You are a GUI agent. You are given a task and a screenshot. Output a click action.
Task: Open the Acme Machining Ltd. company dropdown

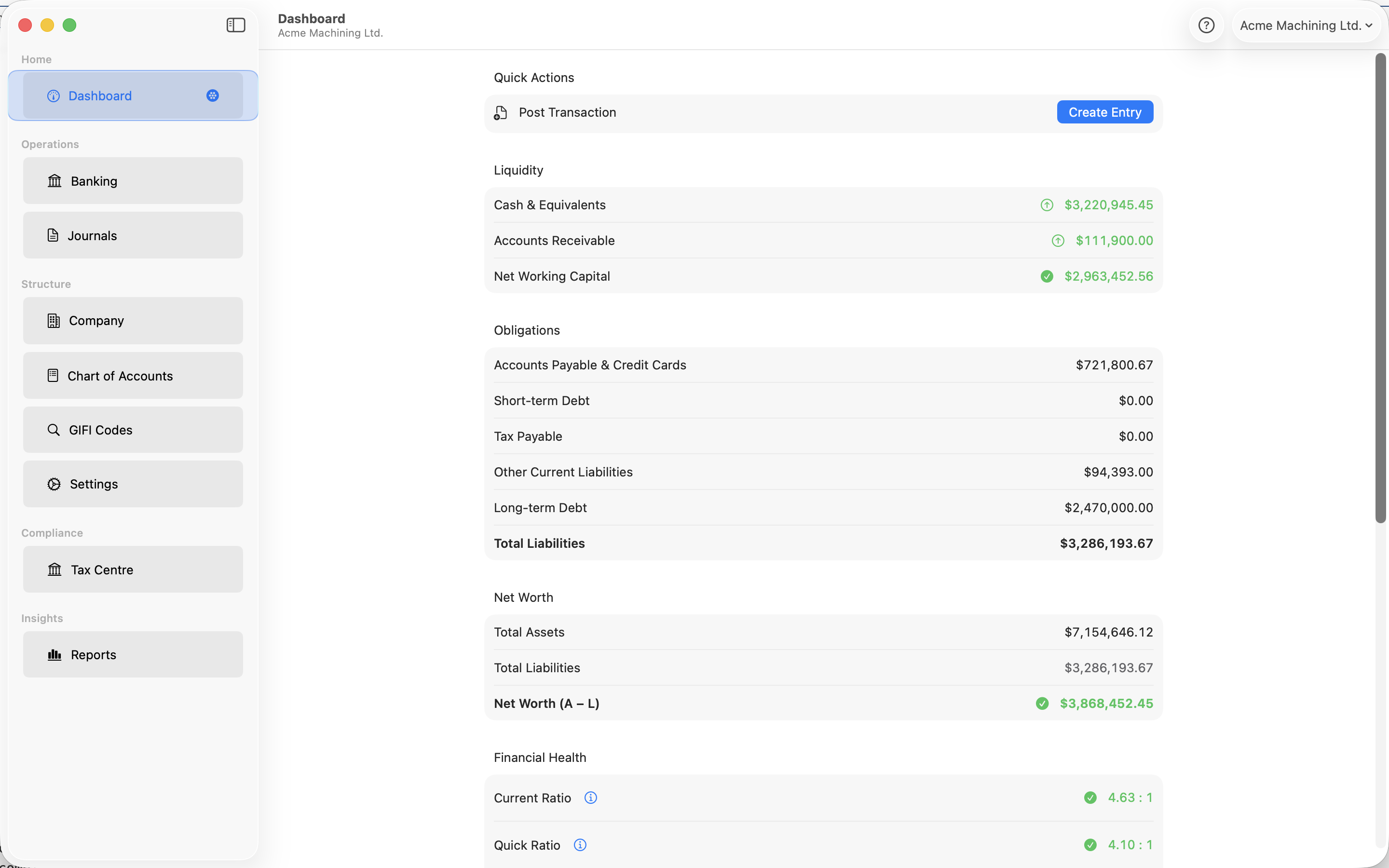click(x=1306, y=25)
